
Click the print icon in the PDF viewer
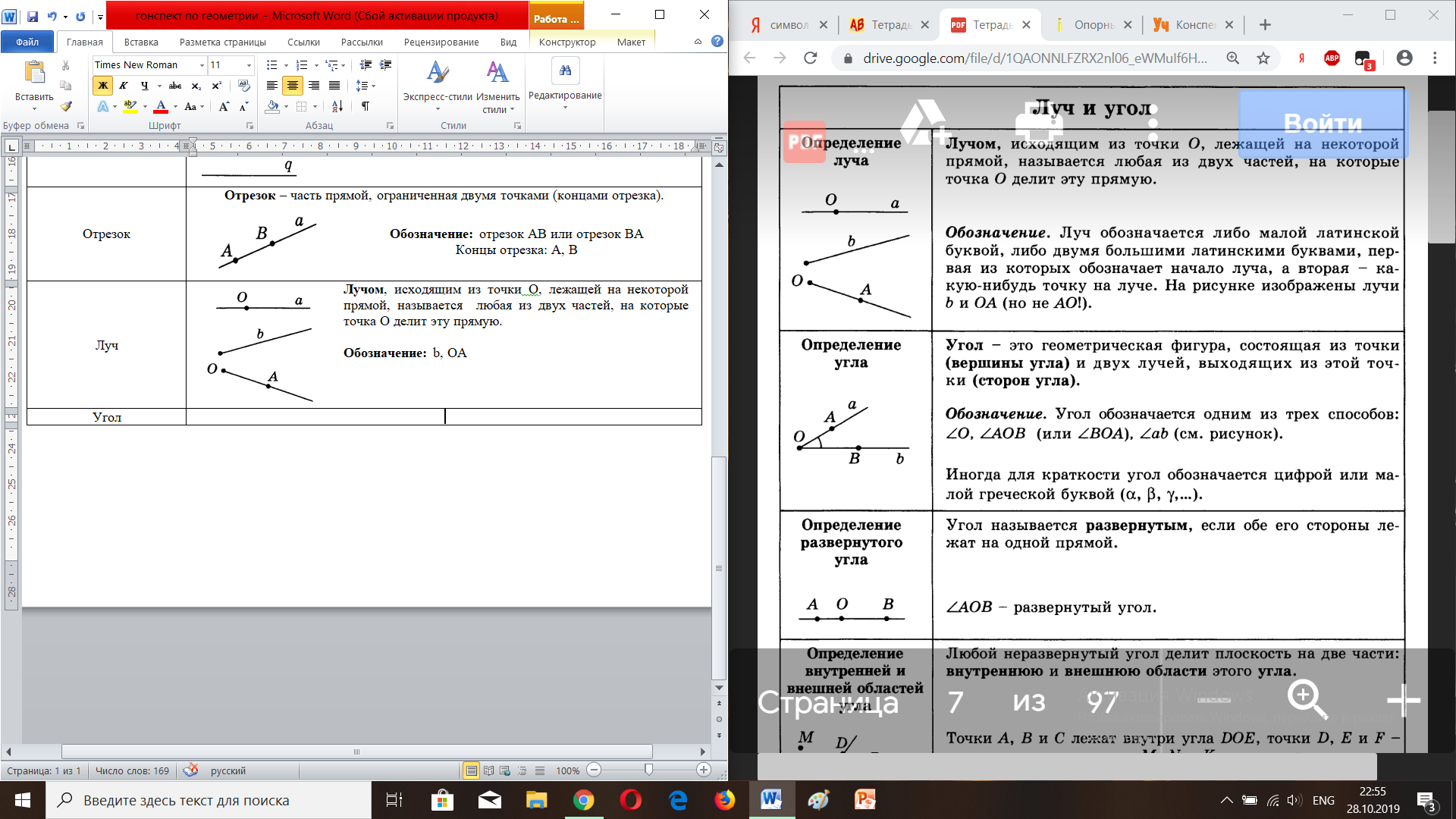1039,121
